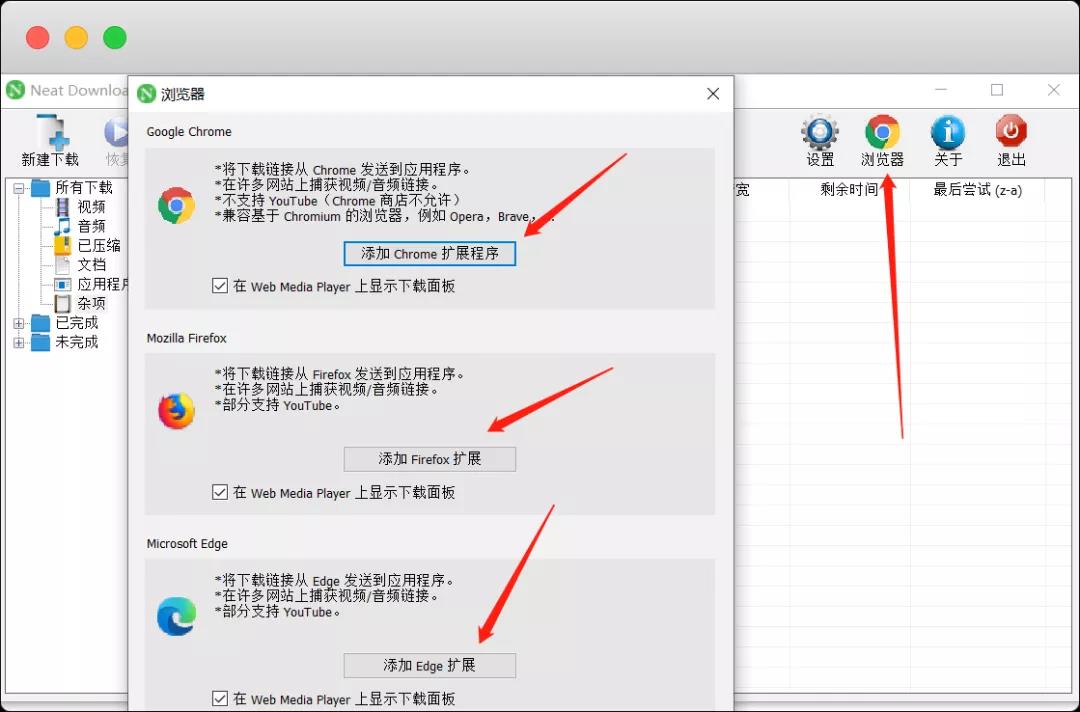Viewport: 1080px width, 712px height.
Task: Click the green macOS fullscreen button
Action: (114, 37)
